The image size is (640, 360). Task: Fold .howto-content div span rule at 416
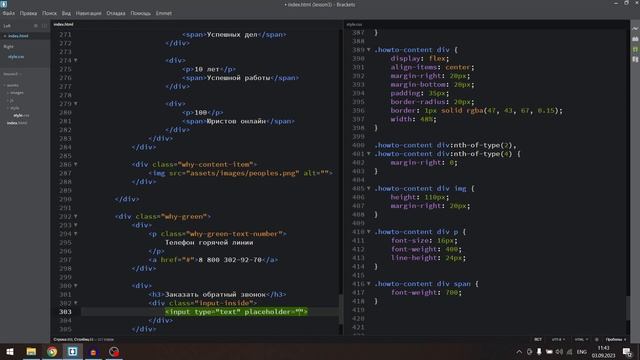click(369, 284)
